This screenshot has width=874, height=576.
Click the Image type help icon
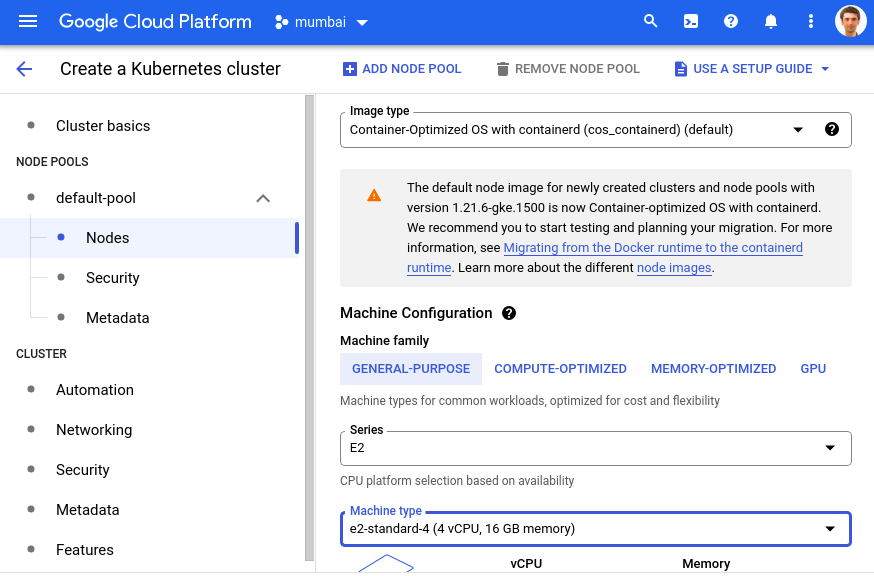tap(832, 129)
